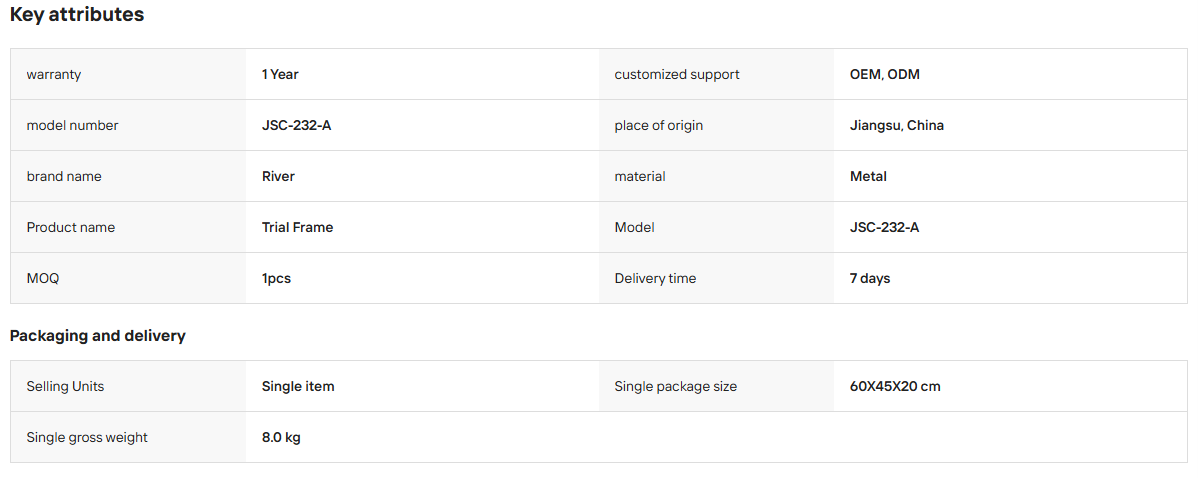Click the Key attributes heading

click(76, 14)
